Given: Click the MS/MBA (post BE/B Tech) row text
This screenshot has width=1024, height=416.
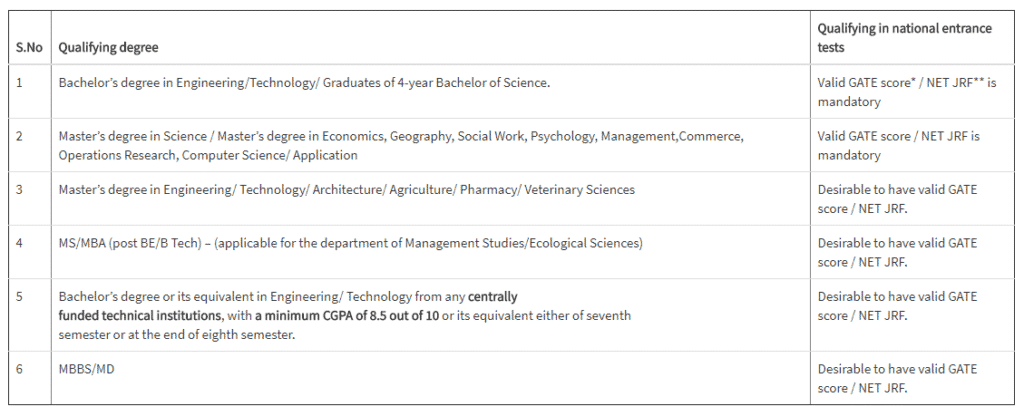Looking at the screenshot, I should coord(351,244).
